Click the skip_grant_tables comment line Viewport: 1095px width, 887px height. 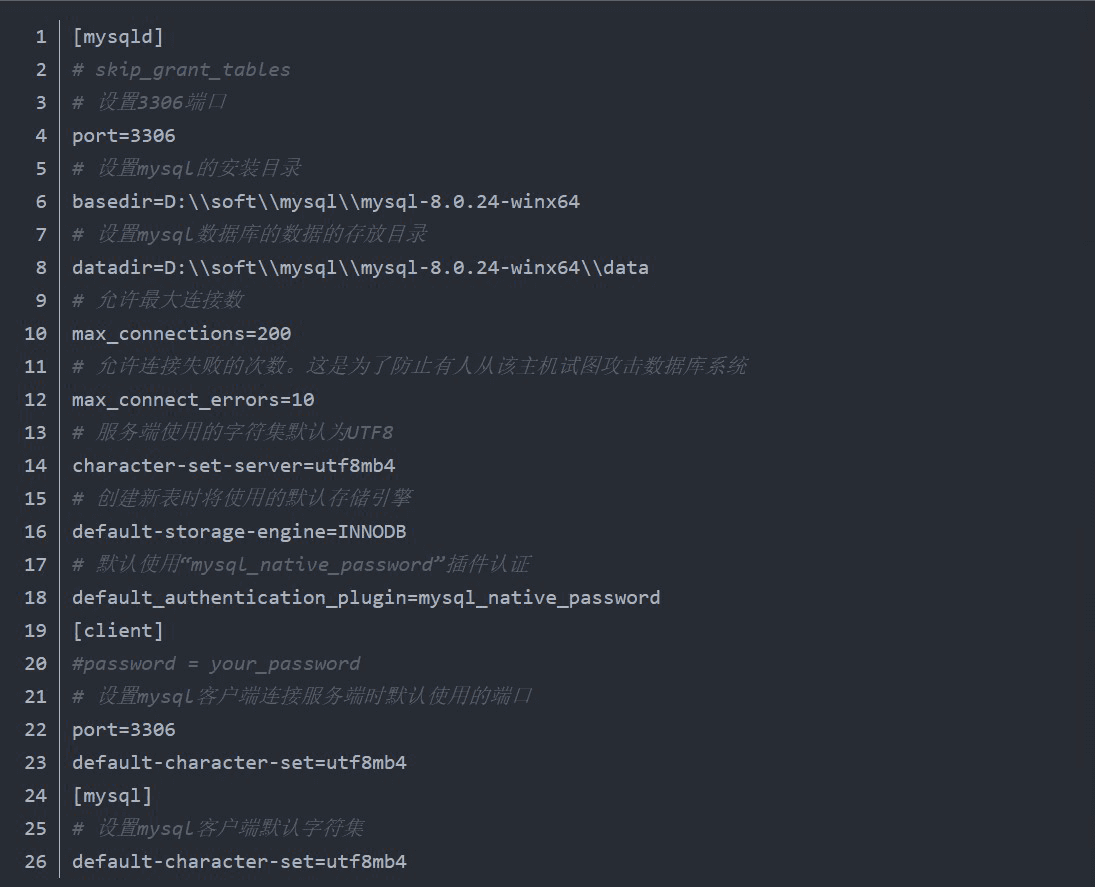click(181, 70)
